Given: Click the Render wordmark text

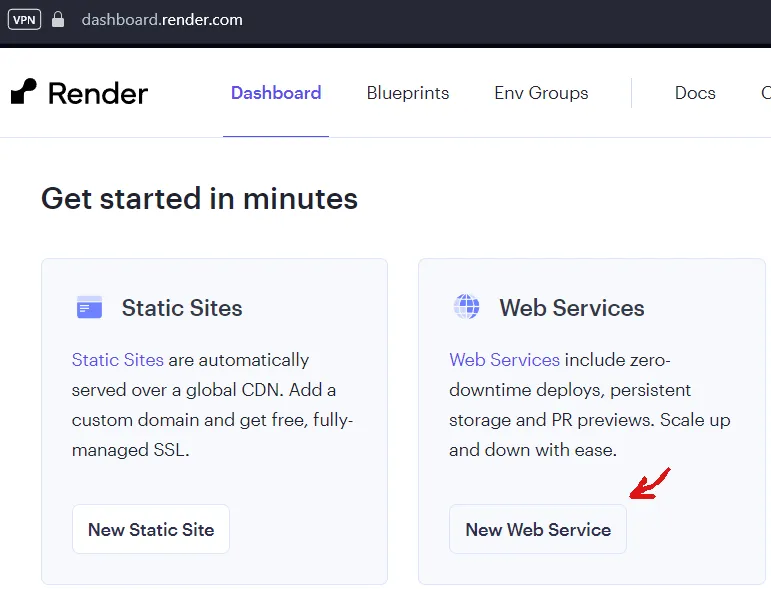Looking at the screenshot, I should pyautogui.click(x=98, y=93).
